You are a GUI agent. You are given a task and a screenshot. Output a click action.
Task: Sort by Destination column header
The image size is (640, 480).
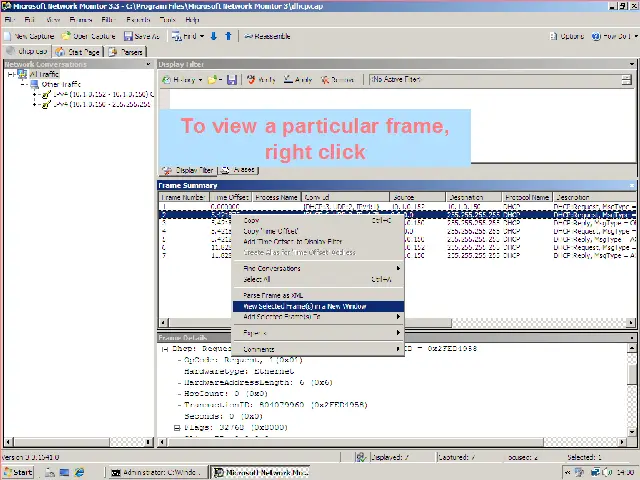coord(473,197)
